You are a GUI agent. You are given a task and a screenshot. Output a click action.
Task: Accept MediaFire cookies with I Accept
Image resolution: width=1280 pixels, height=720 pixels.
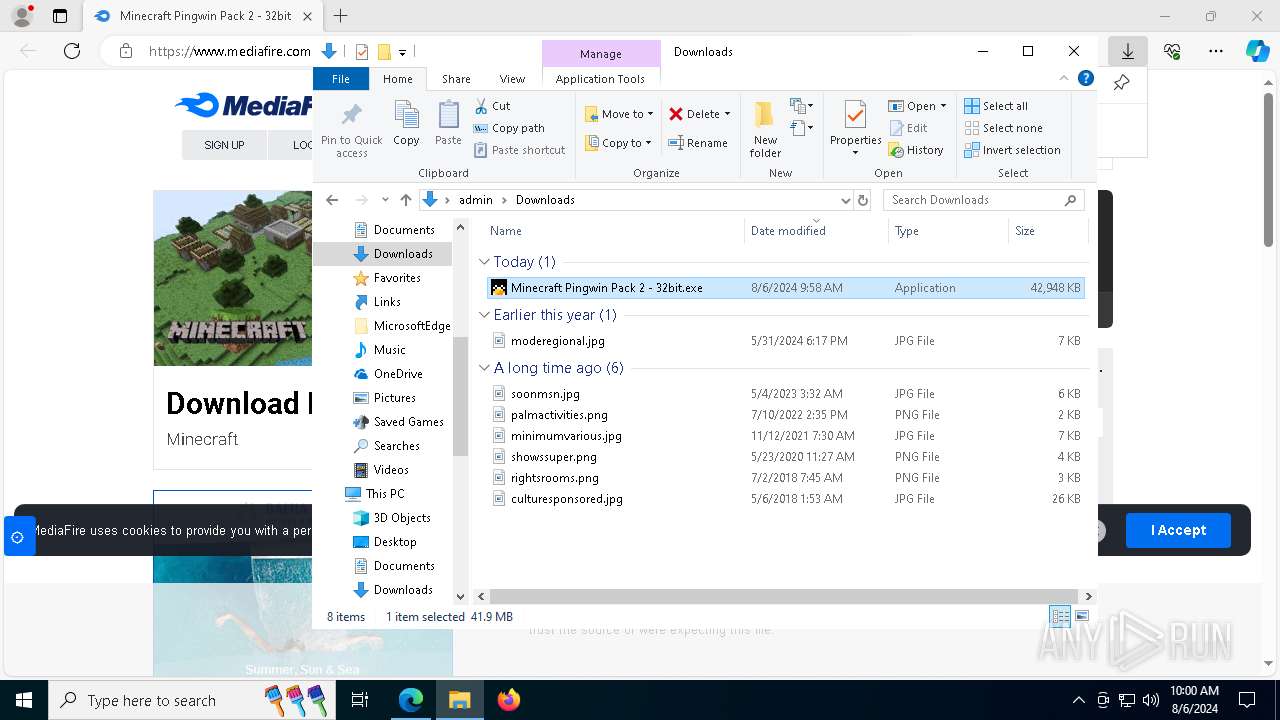click(x=1178, y=530)
